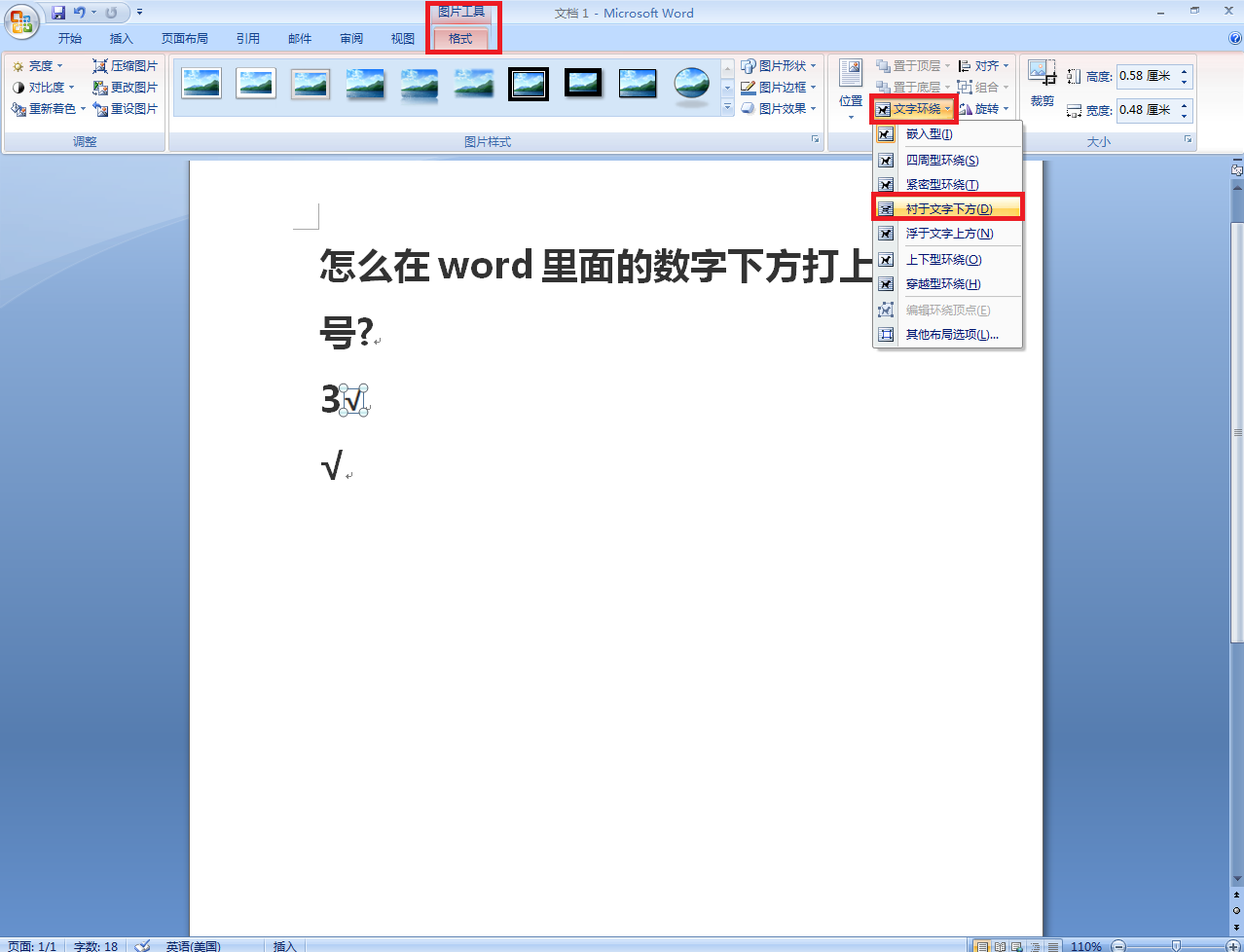Switch to the 插入 Insert tab
This screenshot has height=952, width=1244.
122,39
